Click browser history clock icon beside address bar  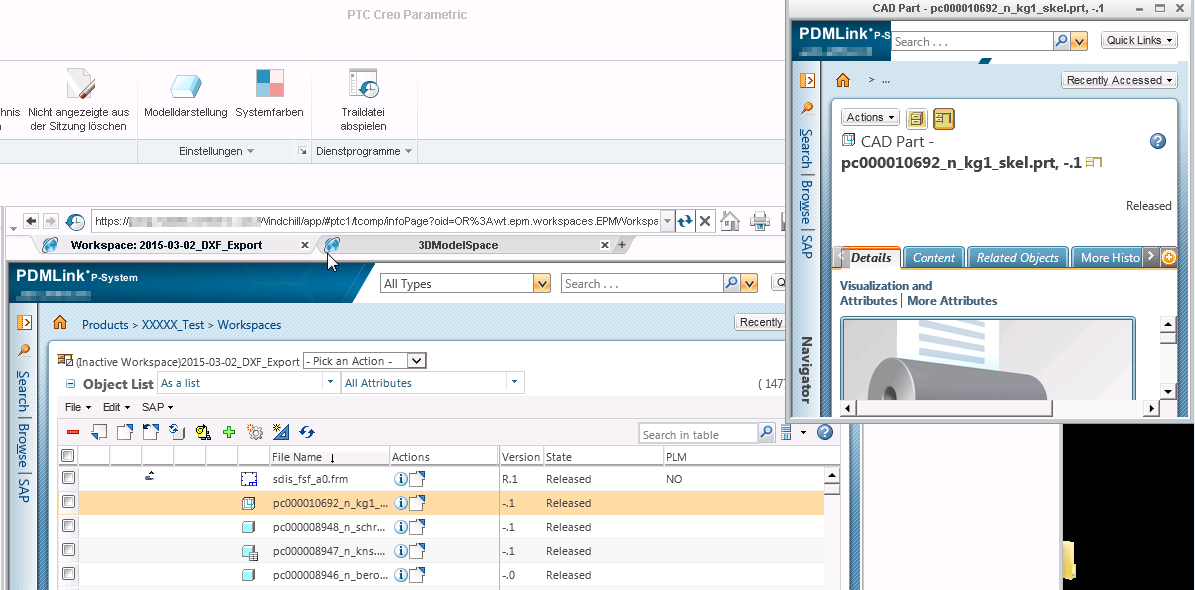(x=75, y=221)
